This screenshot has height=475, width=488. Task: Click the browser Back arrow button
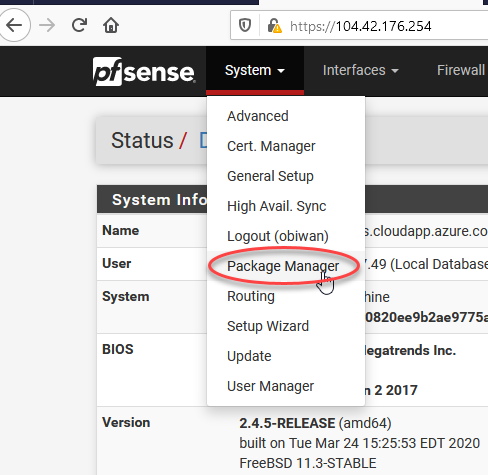click(14, 25)
